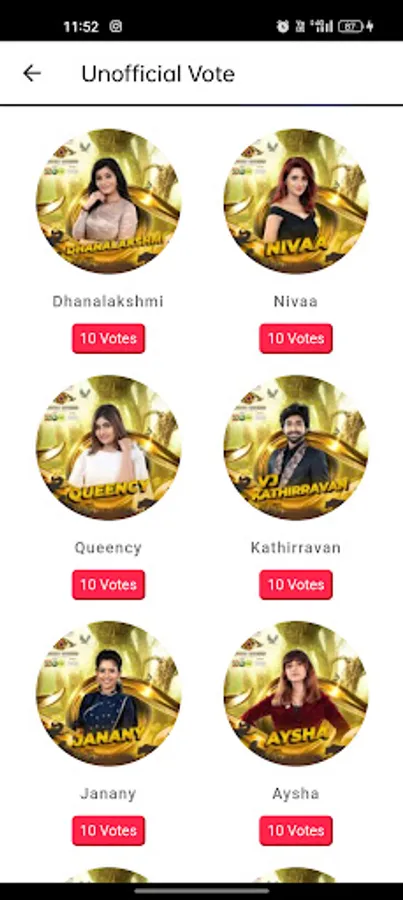Image resolution: width=403 pixels, height=900 pixels.
Task: Vote 10 Votes for Aysha
Action: click(296, 831)
